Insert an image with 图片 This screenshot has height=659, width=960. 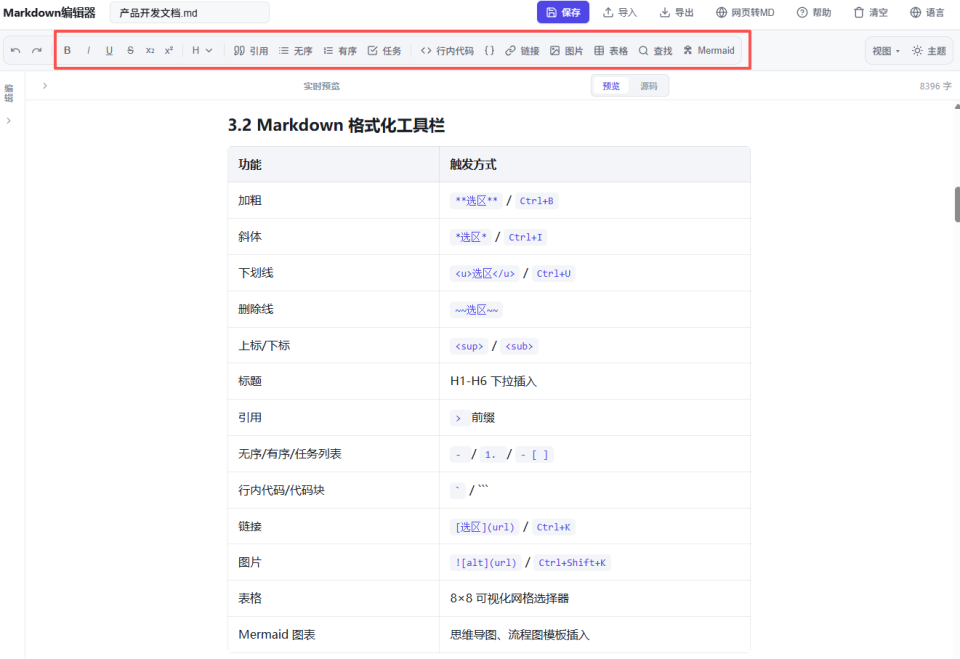pyautogui.click(x=566, y=51)
